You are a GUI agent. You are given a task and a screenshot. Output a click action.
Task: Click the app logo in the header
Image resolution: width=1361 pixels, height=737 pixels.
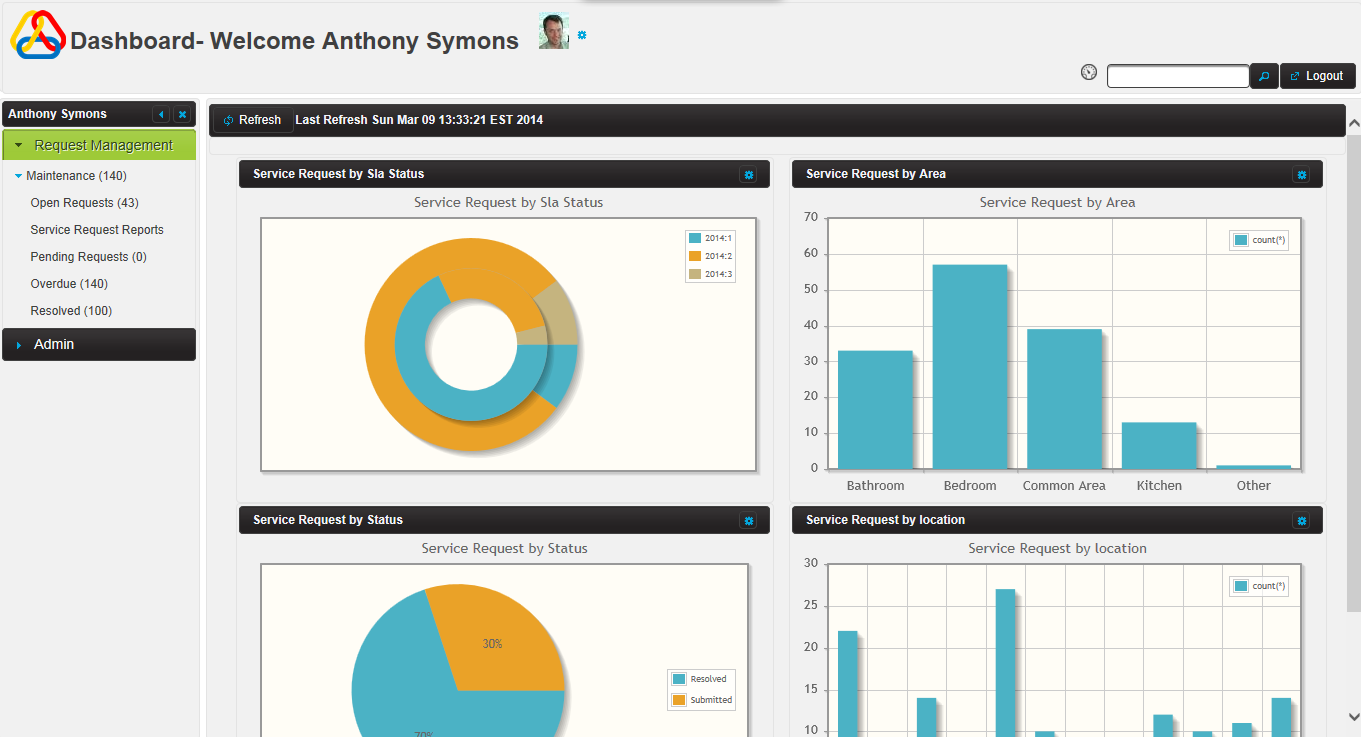pos(37,35)
